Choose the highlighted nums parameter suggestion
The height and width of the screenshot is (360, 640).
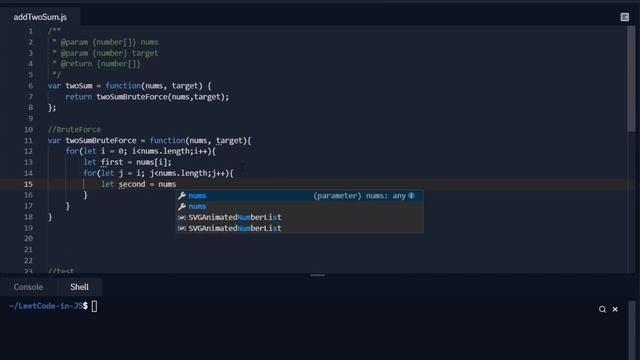point(300,196)
